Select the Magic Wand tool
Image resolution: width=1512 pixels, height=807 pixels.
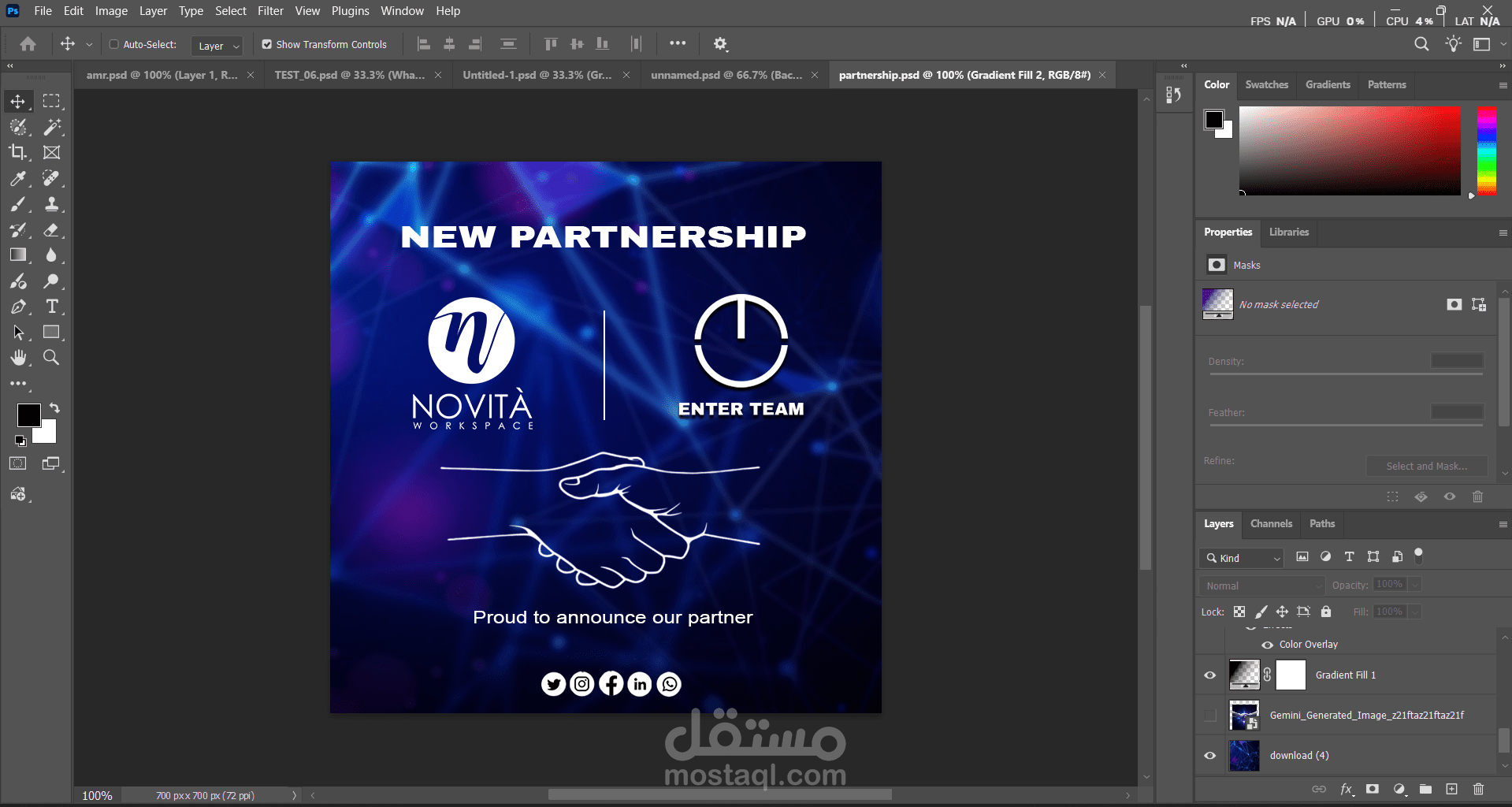(x=51, y=127)
